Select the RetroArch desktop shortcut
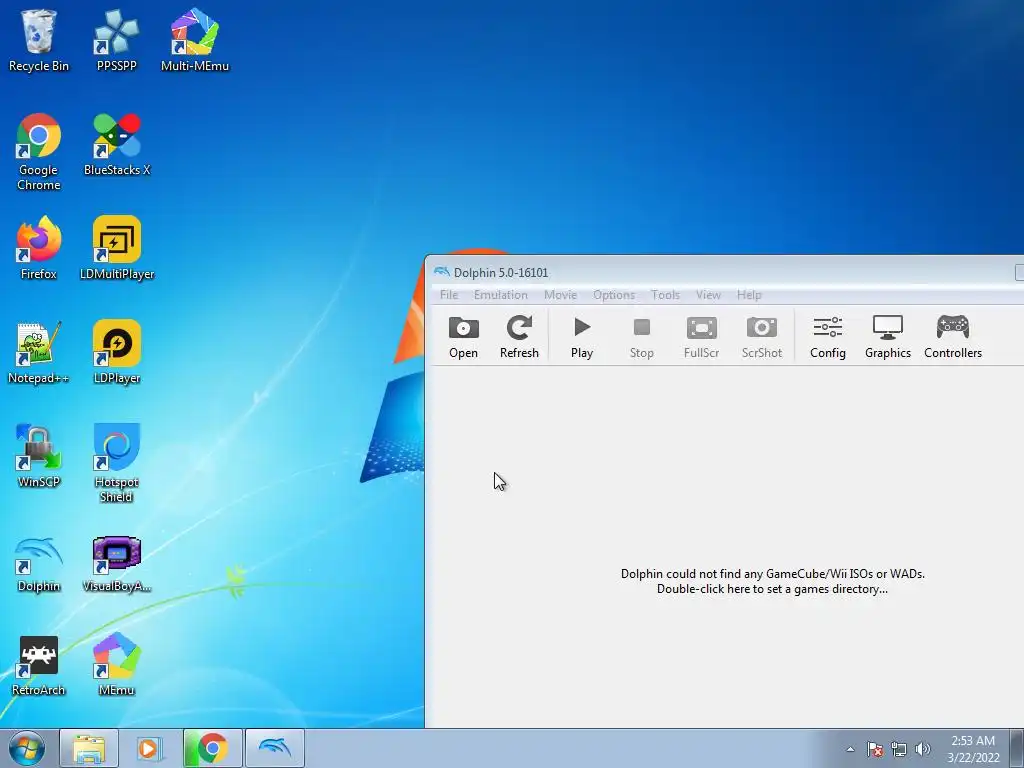Viewport: 1024px width, 768px height. tap(39, 666)
